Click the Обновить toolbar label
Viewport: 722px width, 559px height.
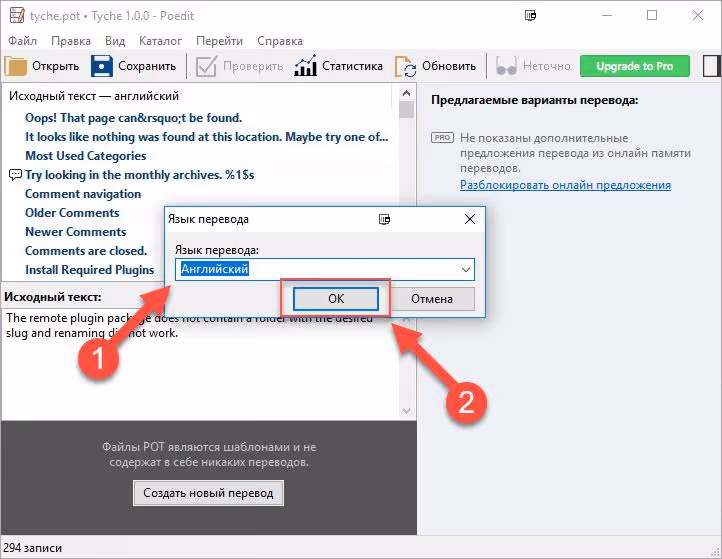(449, 66)
